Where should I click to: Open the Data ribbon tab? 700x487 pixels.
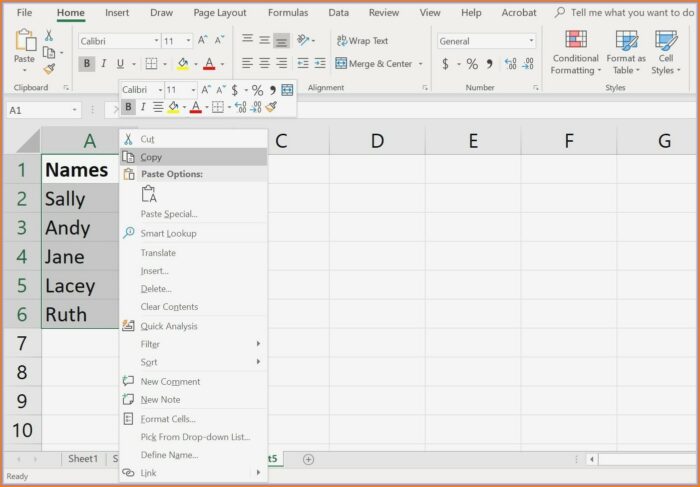[x=338, y=12]
